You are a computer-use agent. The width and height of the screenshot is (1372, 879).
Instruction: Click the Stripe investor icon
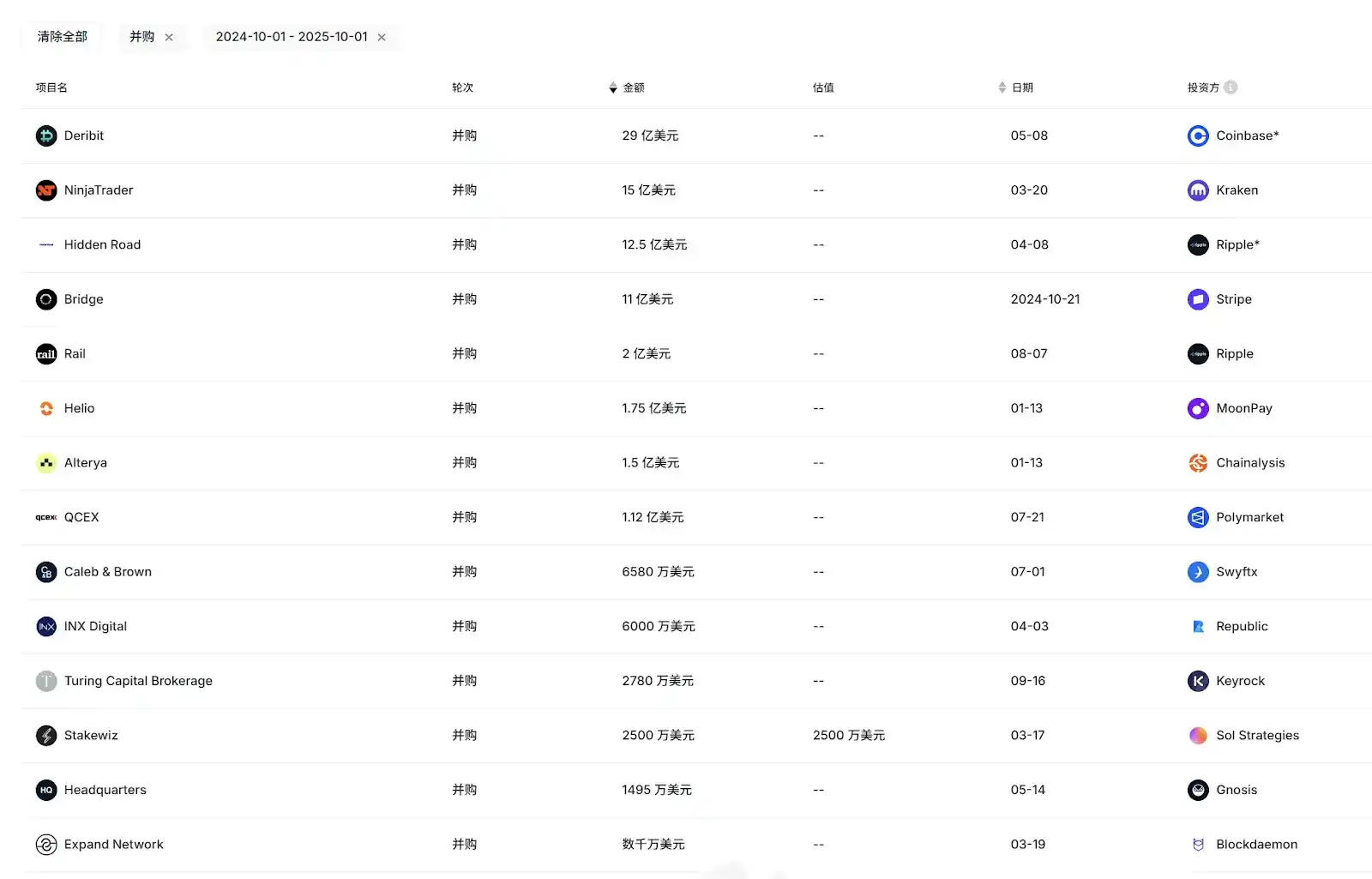tap(1198, 299)
